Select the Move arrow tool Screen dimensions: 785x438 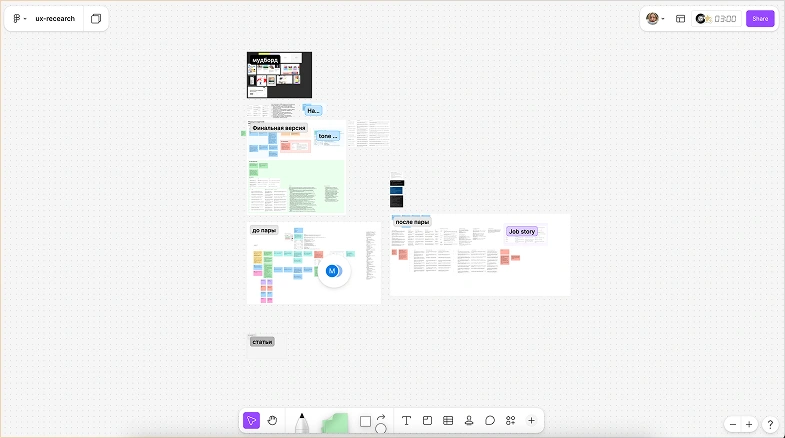(x=251, y=420)
